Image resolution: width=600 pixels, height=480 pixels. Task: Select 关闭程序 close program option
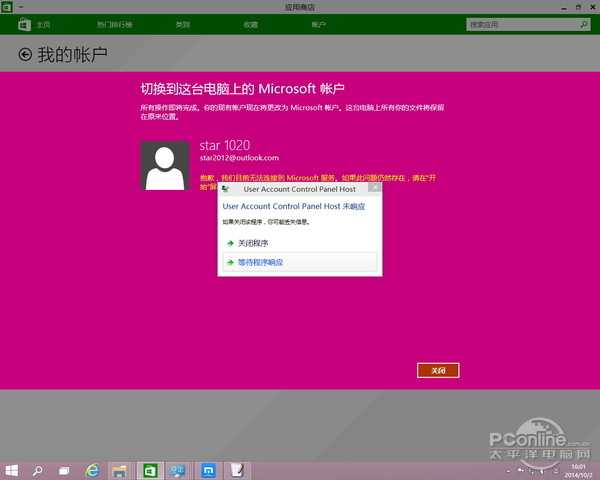click(300, 243)
